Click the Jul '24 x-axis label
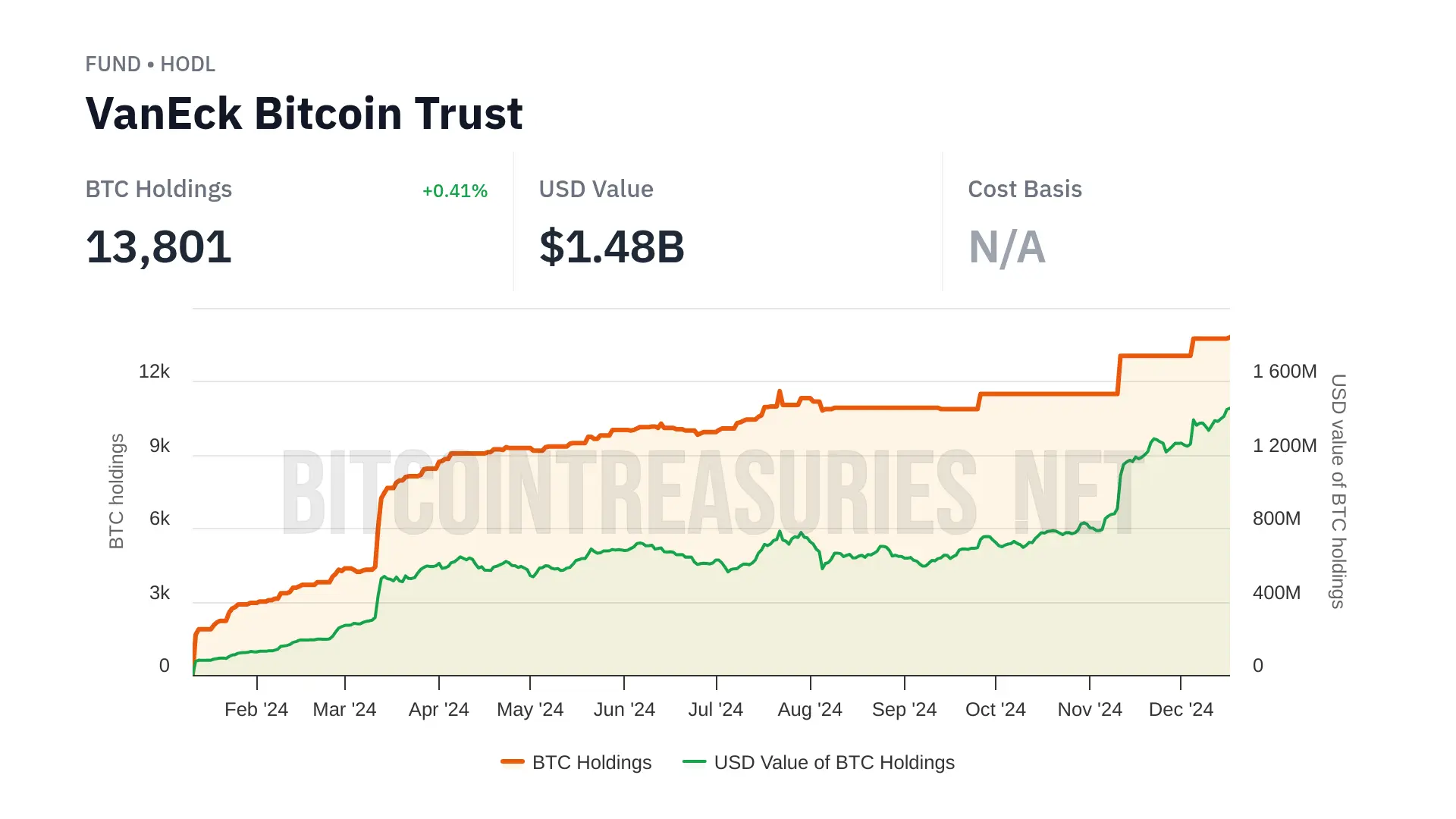 tap(715, 709)
